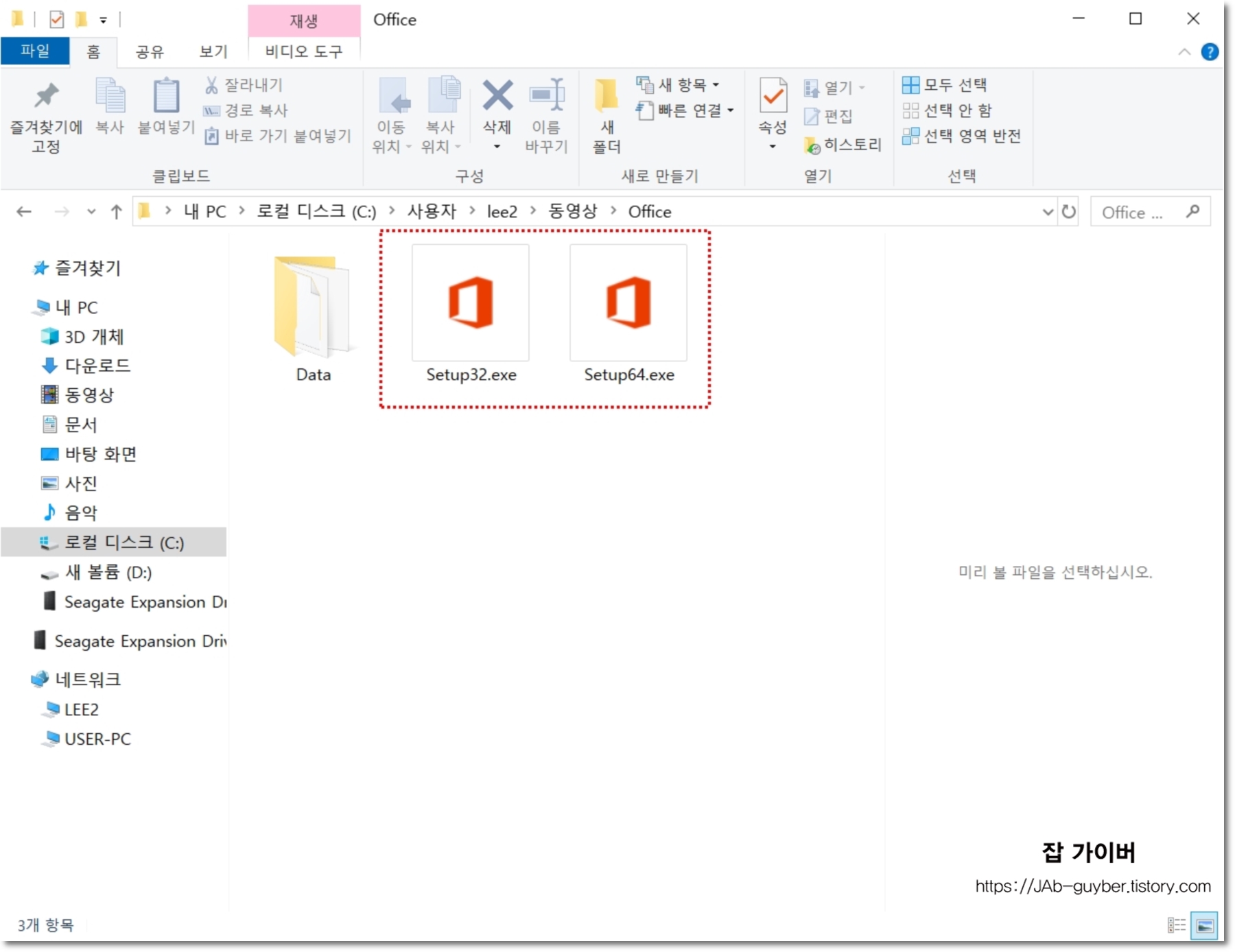
Task: Click Edit (편집) in ribbon
Action: coord(828,116)
